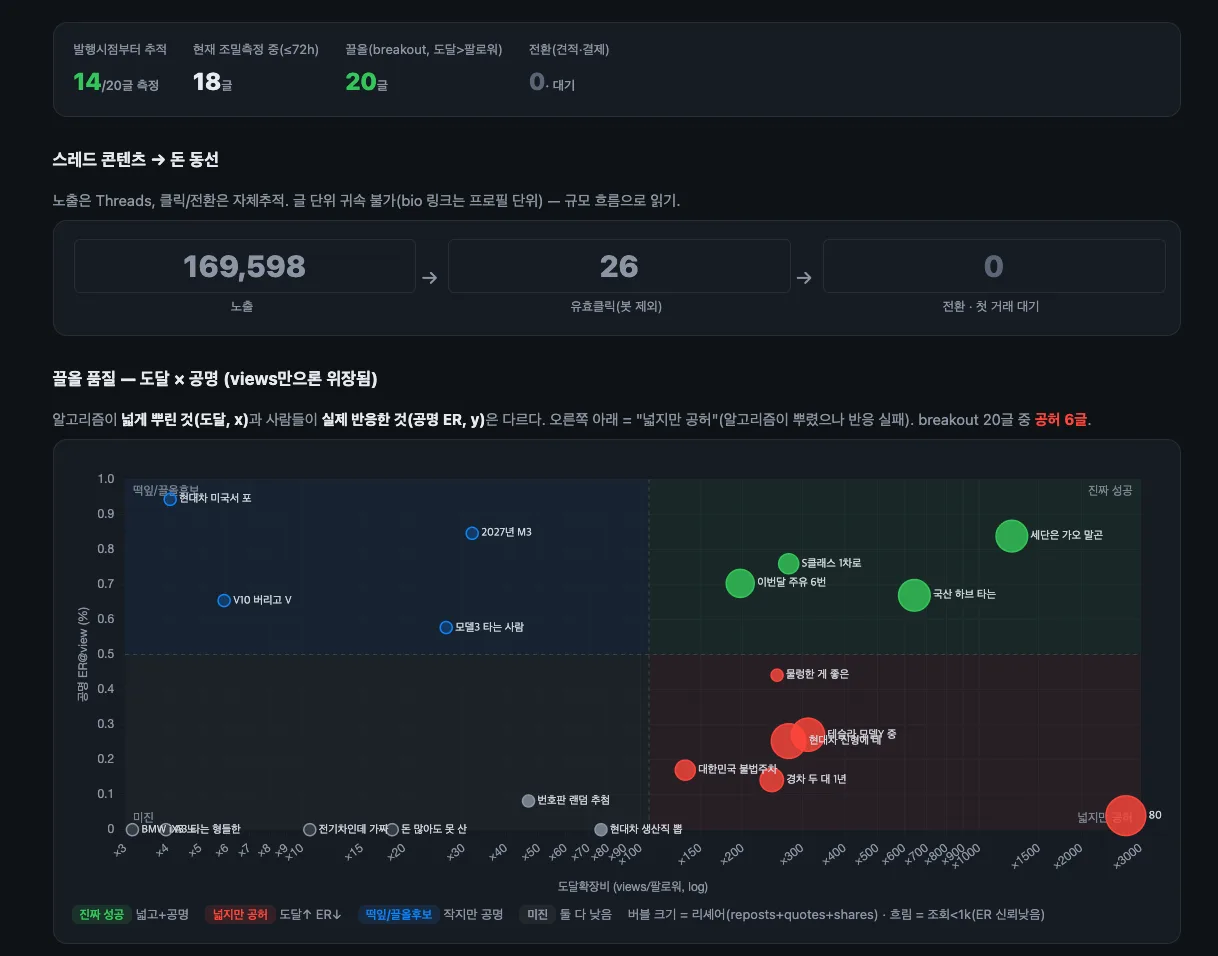Click the red '넓지만 공허' legend badge
The height and width of the screenshot is (956, 1218).
(240, 914)
